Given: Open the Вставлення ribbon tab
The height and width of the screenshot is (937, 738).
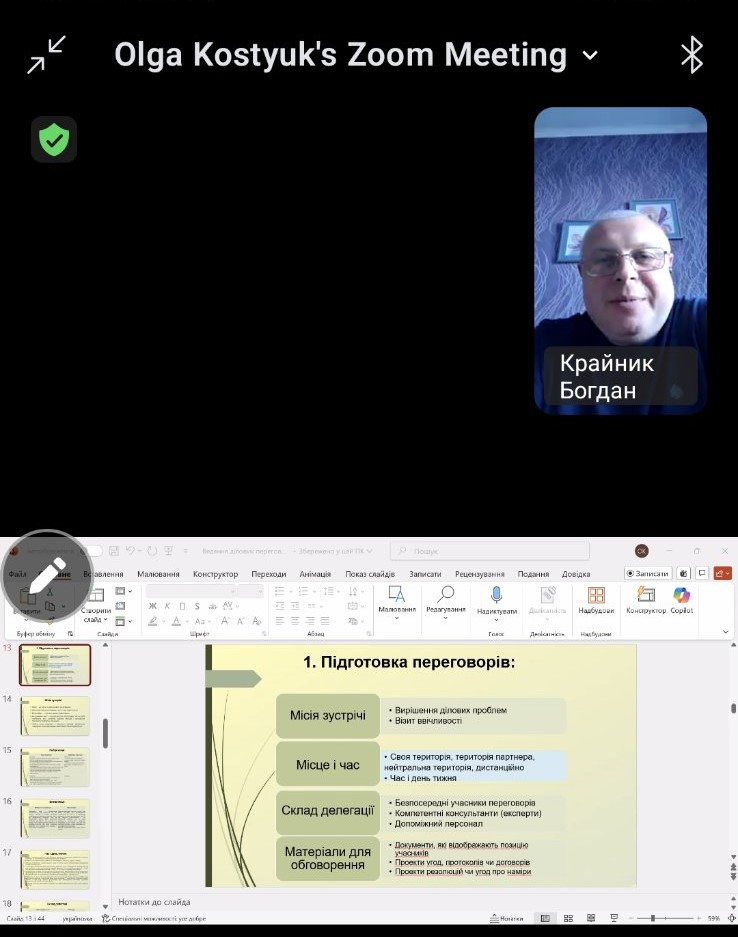Looking at the screenshot, I should click(x=103, y=574).
